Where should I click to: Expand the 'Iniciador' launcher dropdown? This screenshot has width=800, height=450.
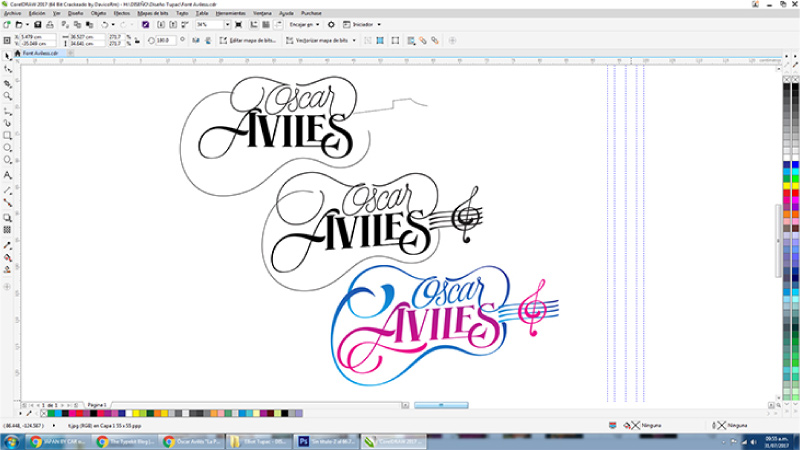pos(363,23)
